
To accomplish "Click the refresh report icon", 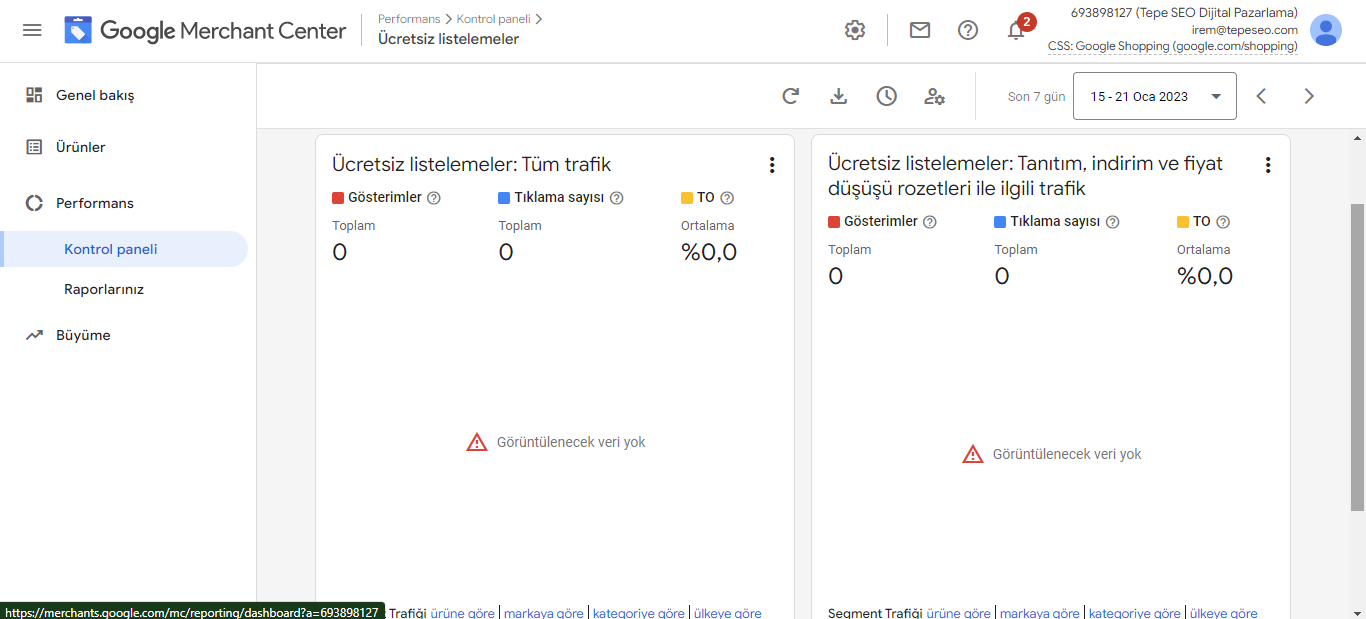I will (790, 96).
